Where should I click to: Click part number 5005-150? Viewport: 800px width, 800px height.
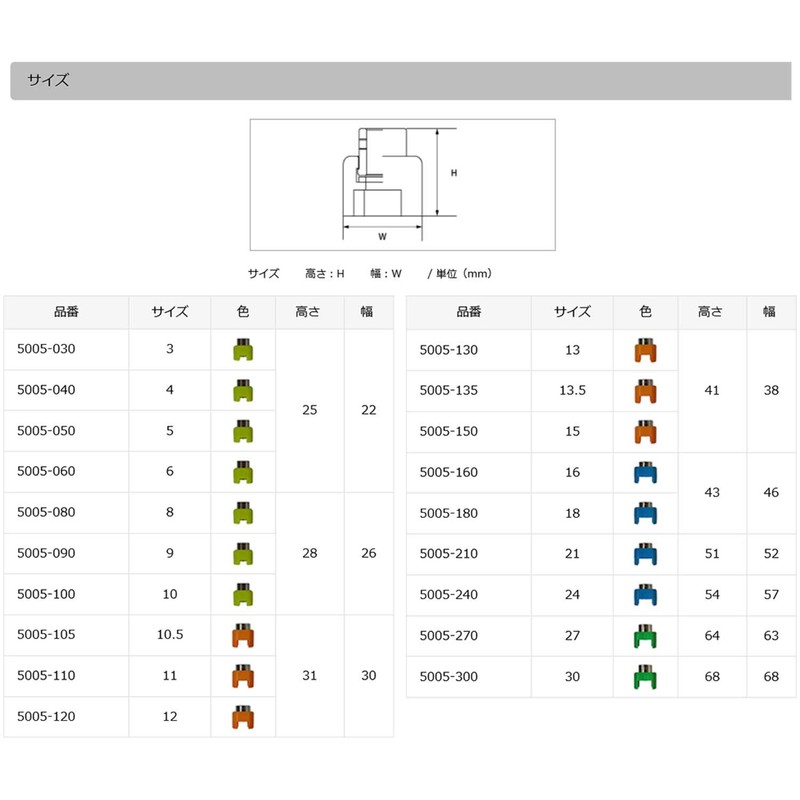pos(448,432)
